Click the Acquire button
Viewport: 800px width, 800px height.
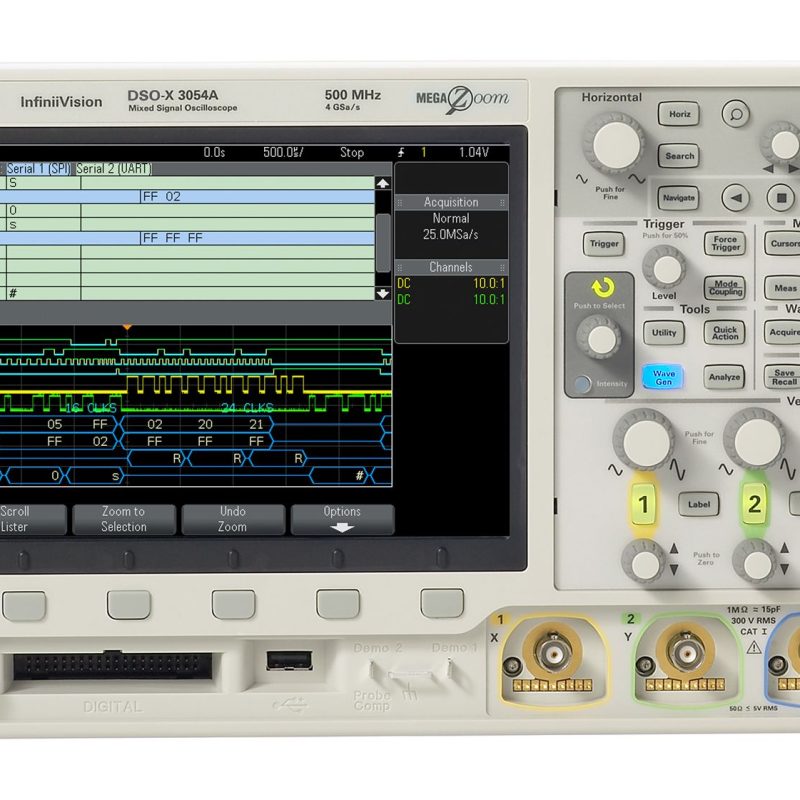point(784,332)
